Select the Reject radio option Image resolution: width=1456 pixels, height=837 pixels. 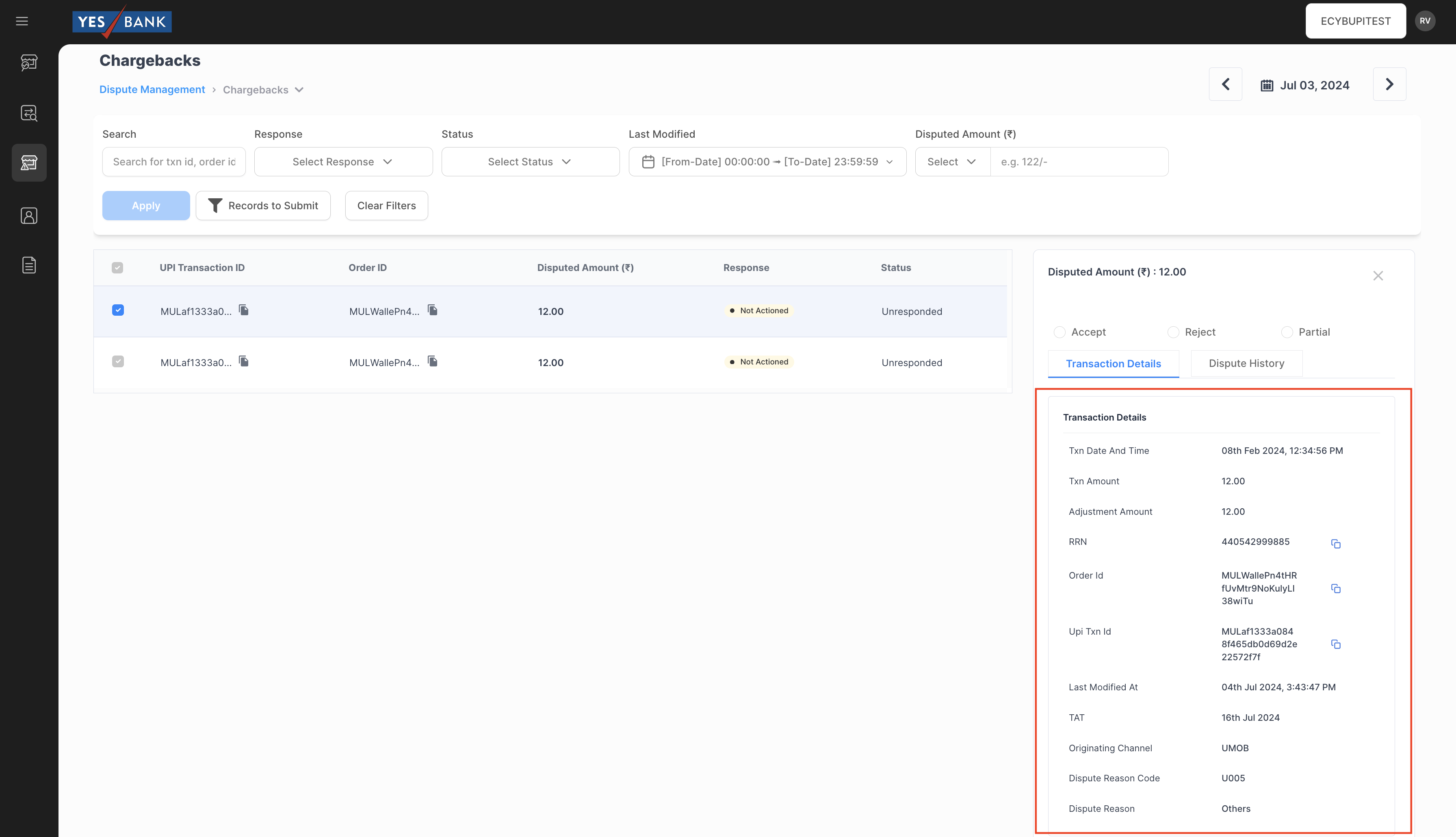[x=1173, y=332]
